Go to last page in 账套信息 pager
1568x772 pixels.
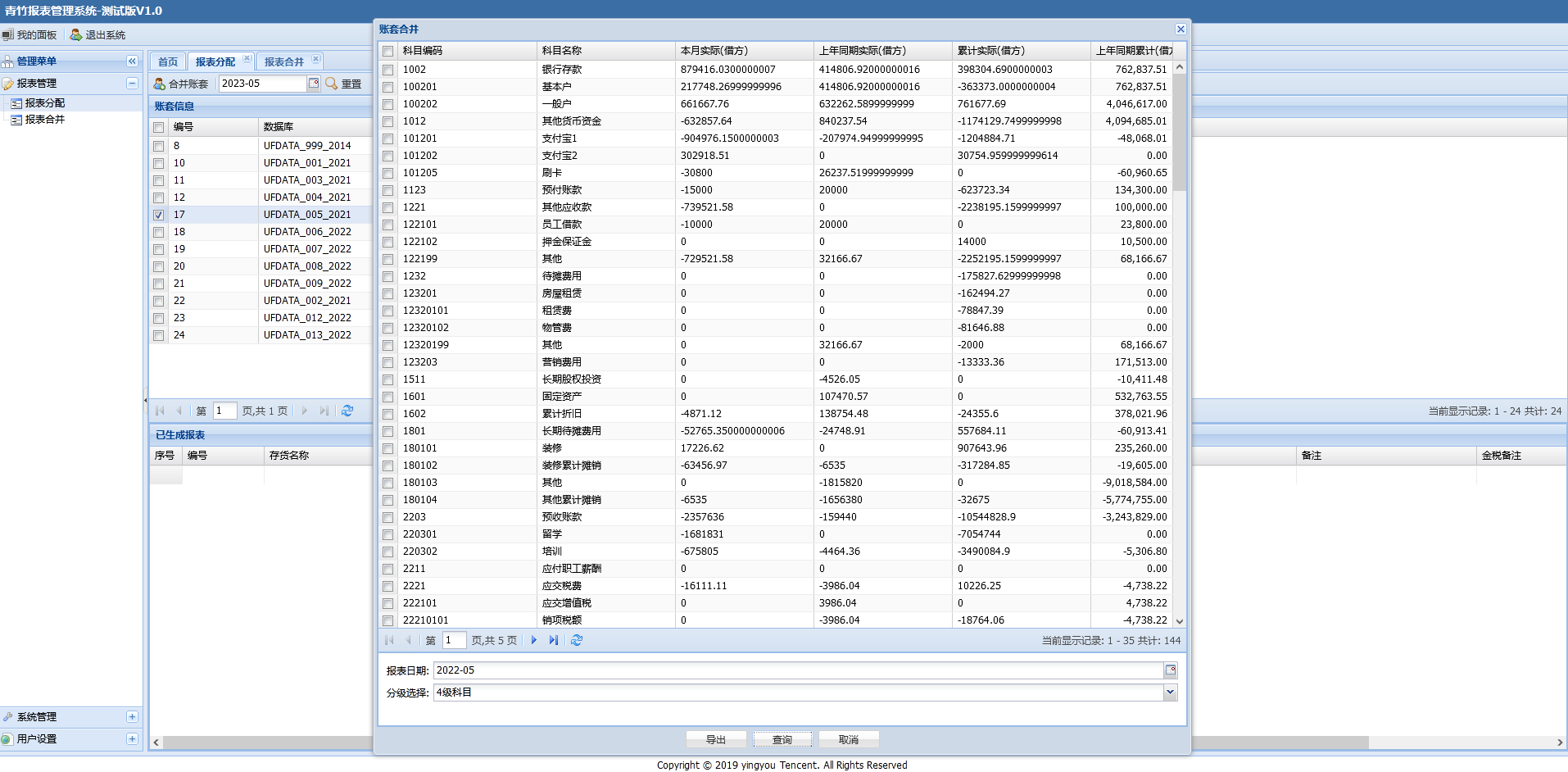324,411
